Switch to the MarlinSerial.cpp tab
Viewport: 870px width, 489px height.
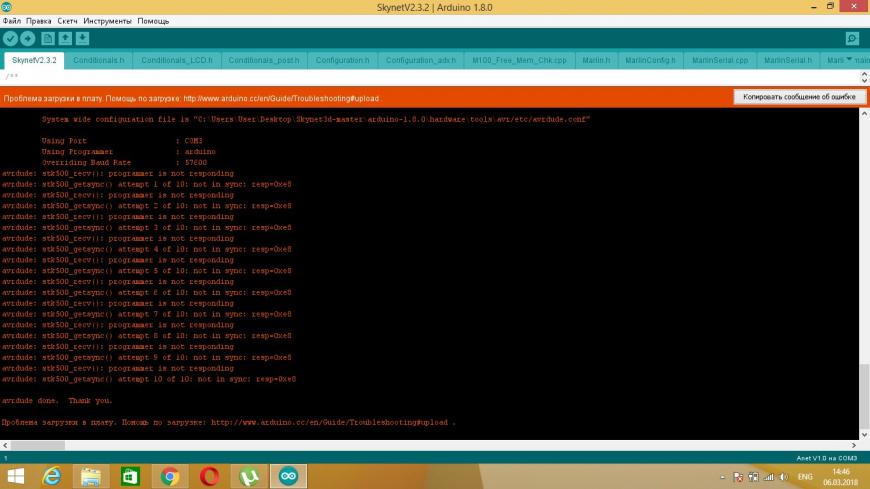(x=720, y=60)
